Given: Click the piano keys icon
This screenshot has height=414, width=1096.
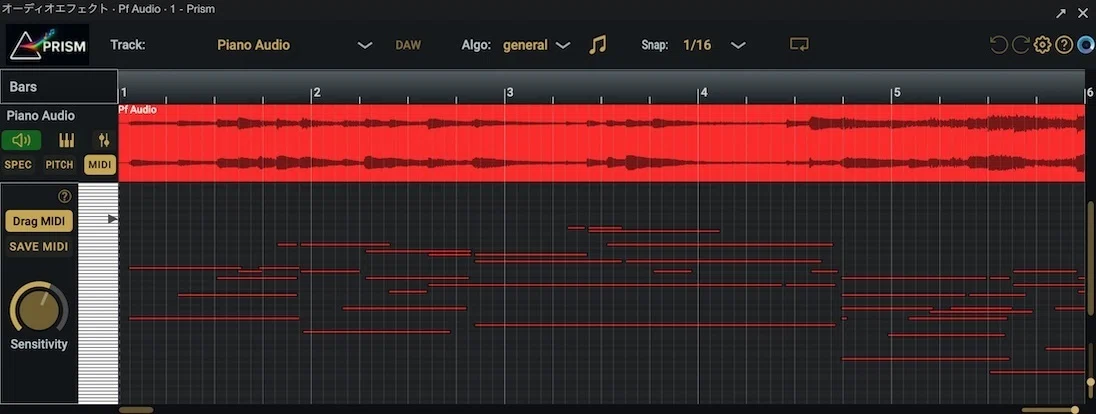Looking at the screenshot, I should coord(66,141).
